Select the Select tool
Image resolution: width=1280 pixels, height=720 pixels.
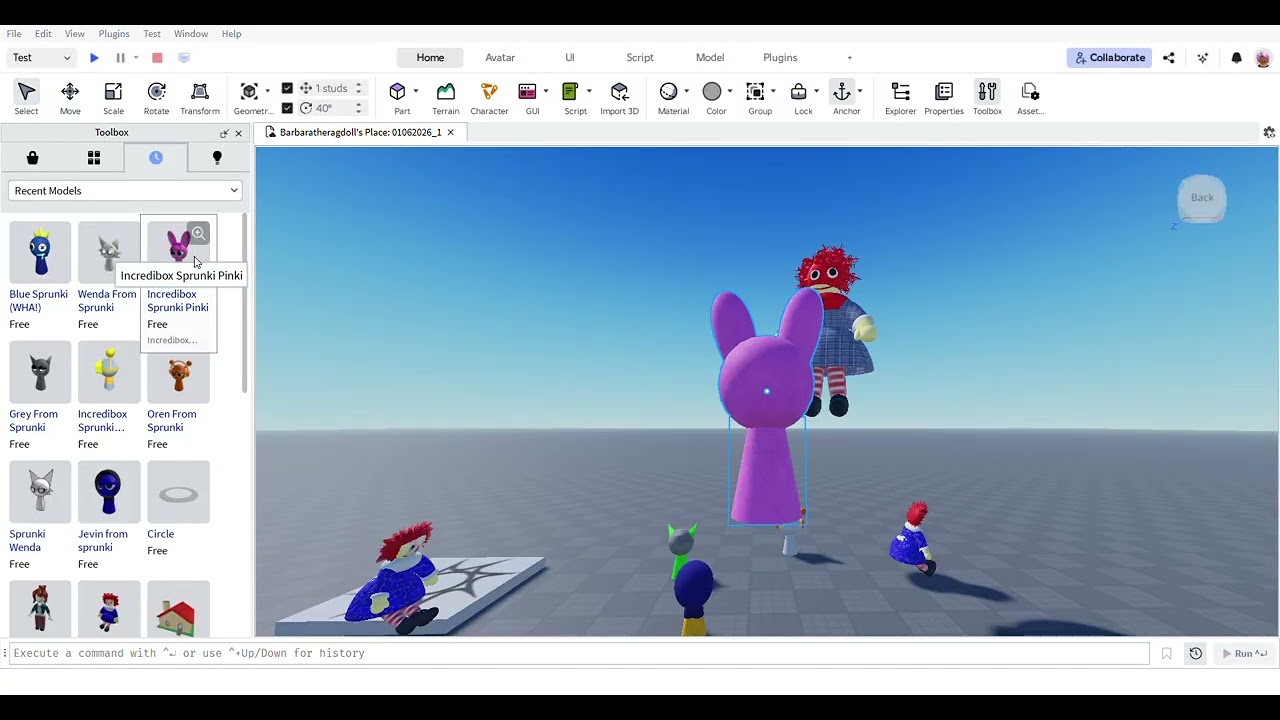[26, 98]
